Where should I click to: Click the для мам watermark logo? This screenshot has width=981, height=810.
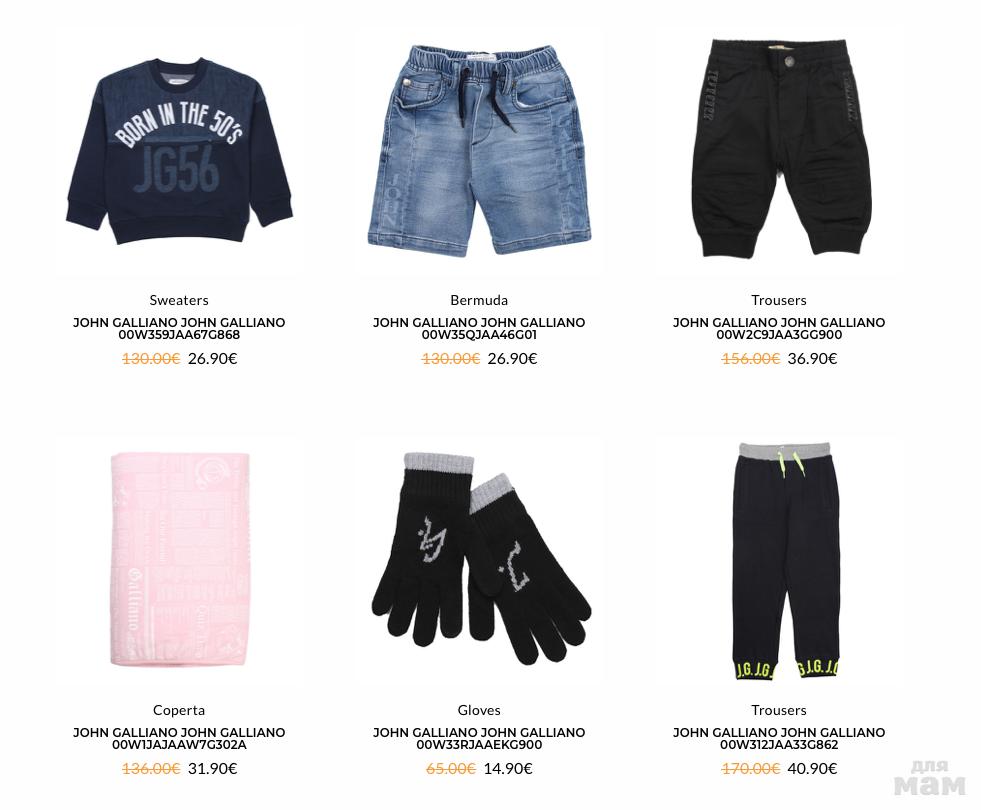pyautogui.click(x=930, y=778)
